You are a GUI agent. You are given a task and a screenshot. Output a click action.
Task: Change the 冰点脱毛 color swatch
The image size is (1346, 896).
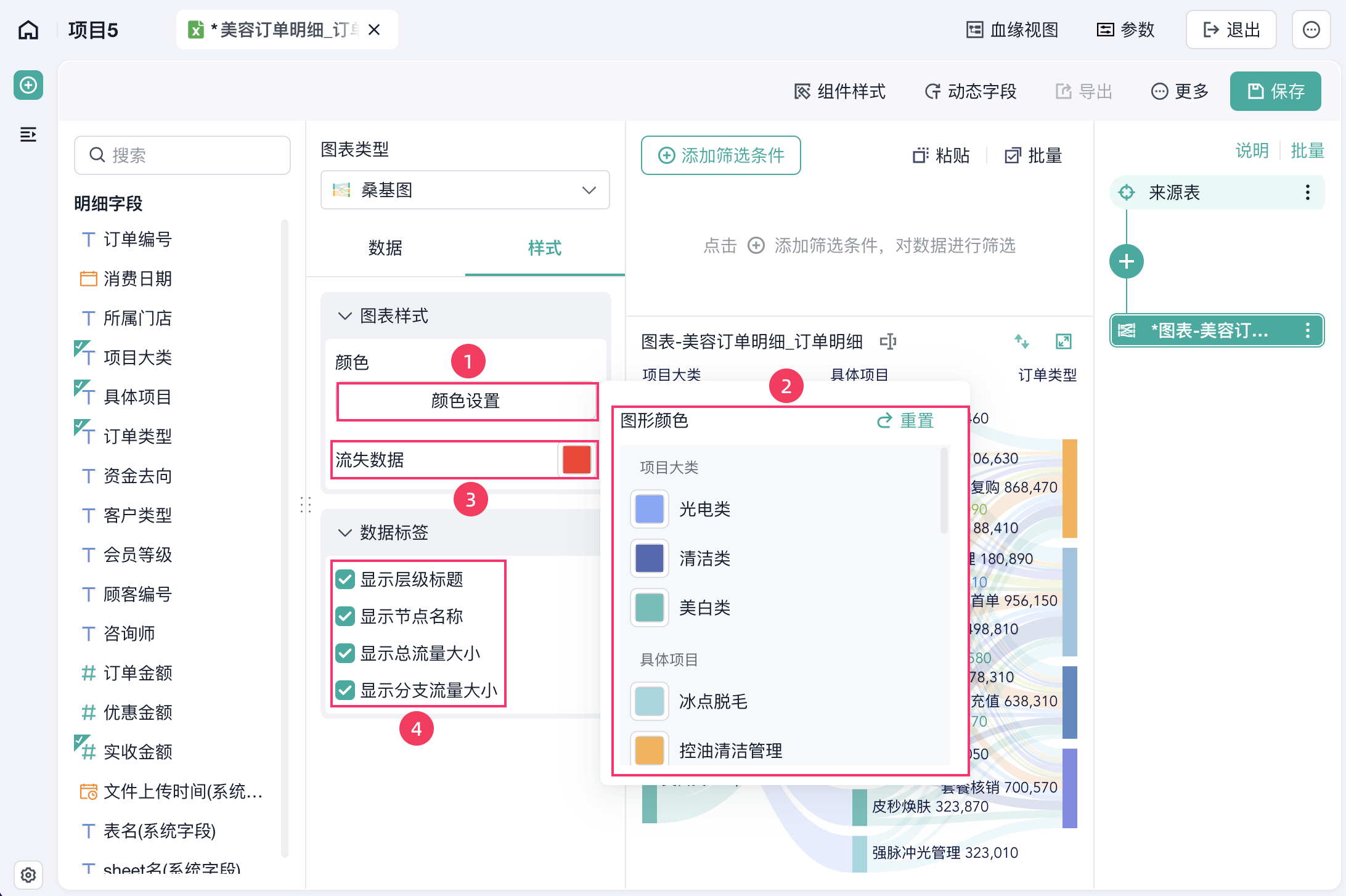pos(650,701)
